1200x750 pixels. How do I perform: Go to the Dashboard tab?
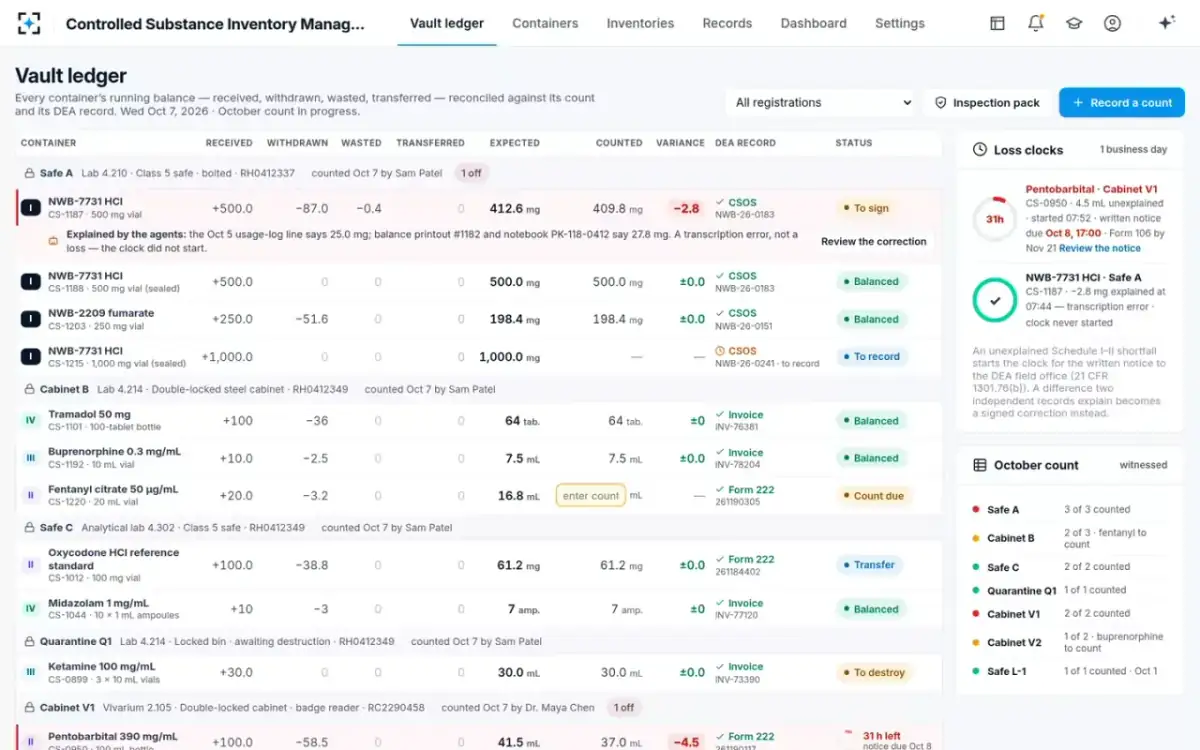click(x=813, y=23)
